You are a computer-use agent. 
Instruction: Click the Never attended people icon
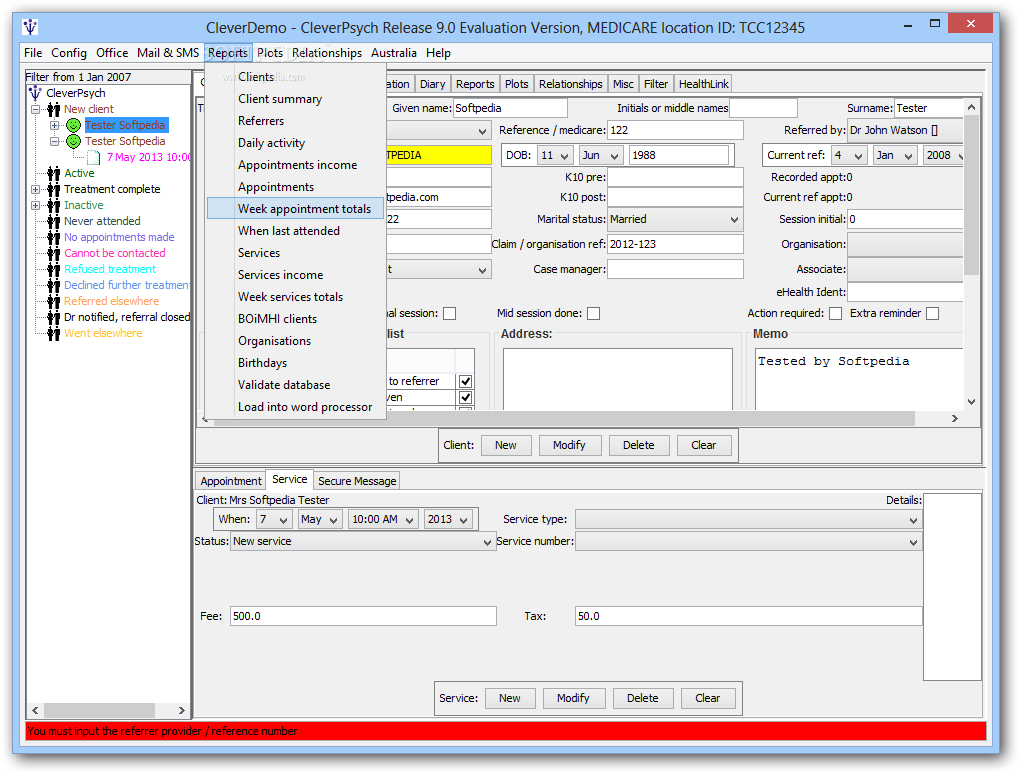tap(54, 221)
